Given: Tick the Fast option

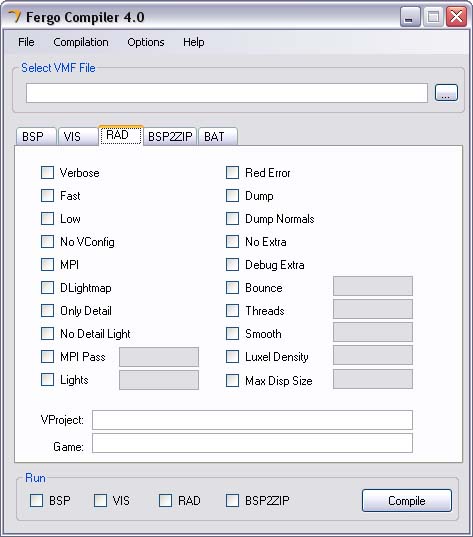Looking at the screenshot, I should coord(47,196).
